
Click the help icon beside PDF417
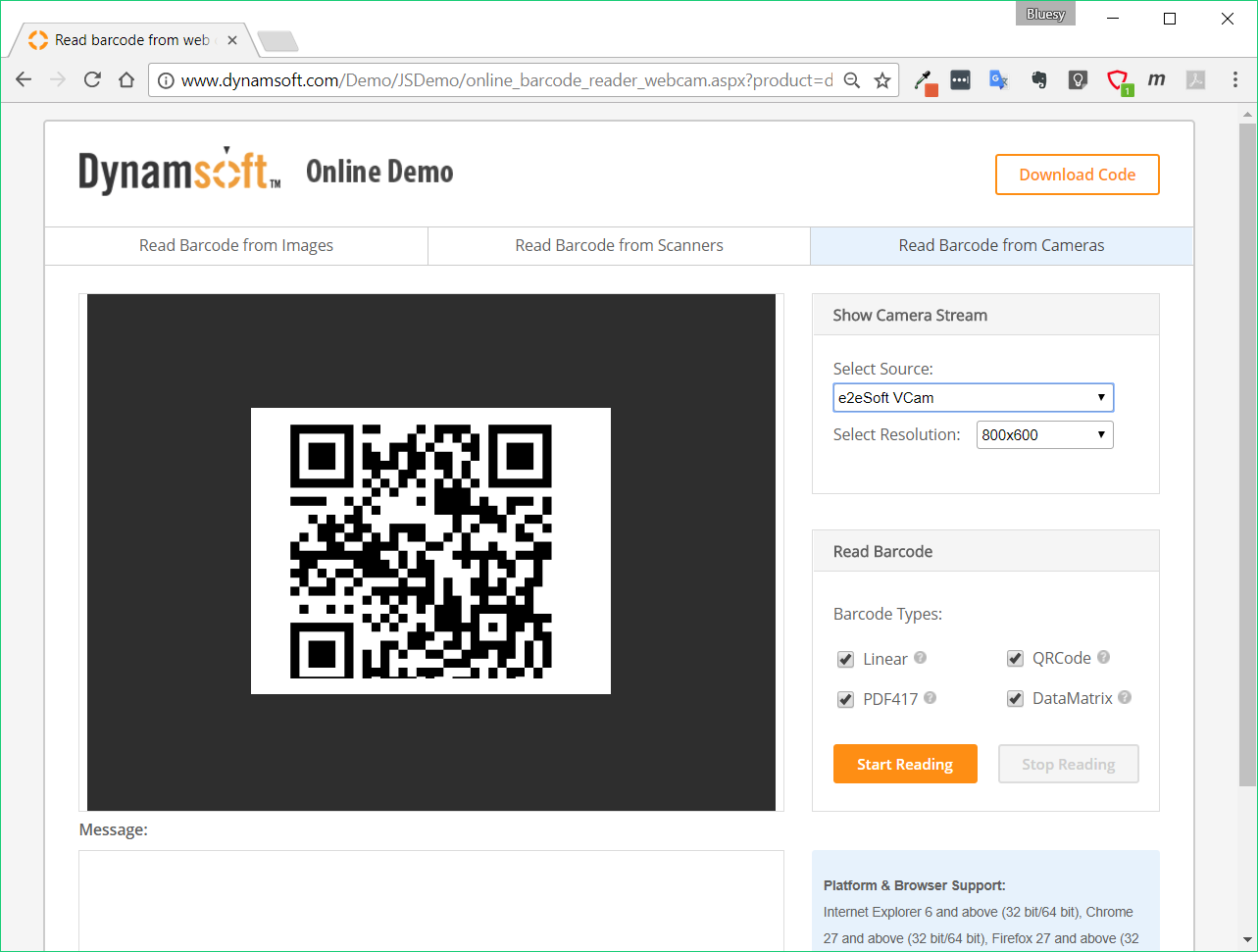930,698
